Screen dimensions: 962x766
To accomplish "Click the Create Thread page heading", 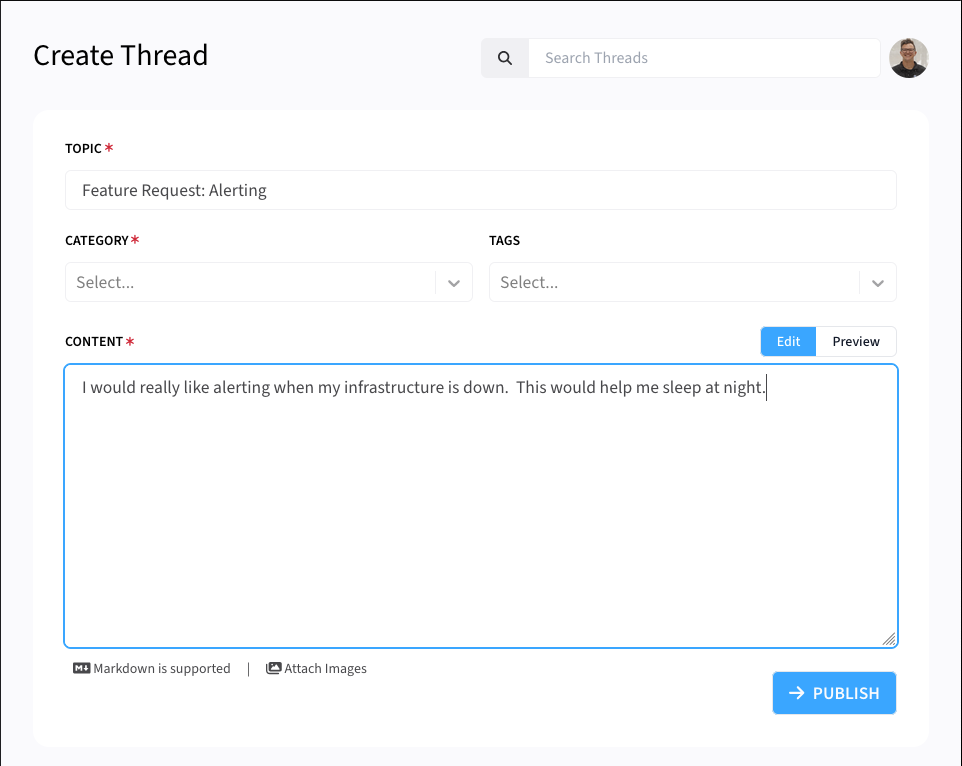I will point(121,55).
